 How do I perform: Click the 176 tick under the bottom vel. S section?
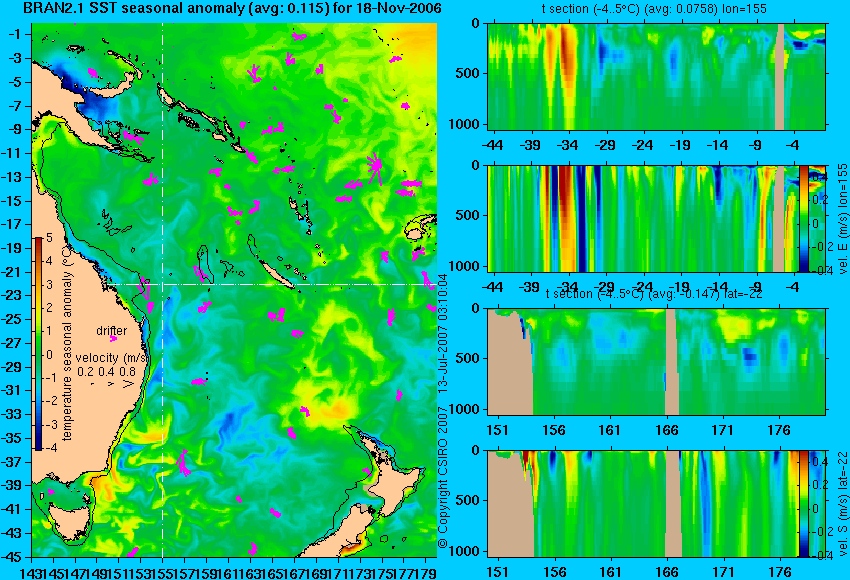tap(780, 572)
